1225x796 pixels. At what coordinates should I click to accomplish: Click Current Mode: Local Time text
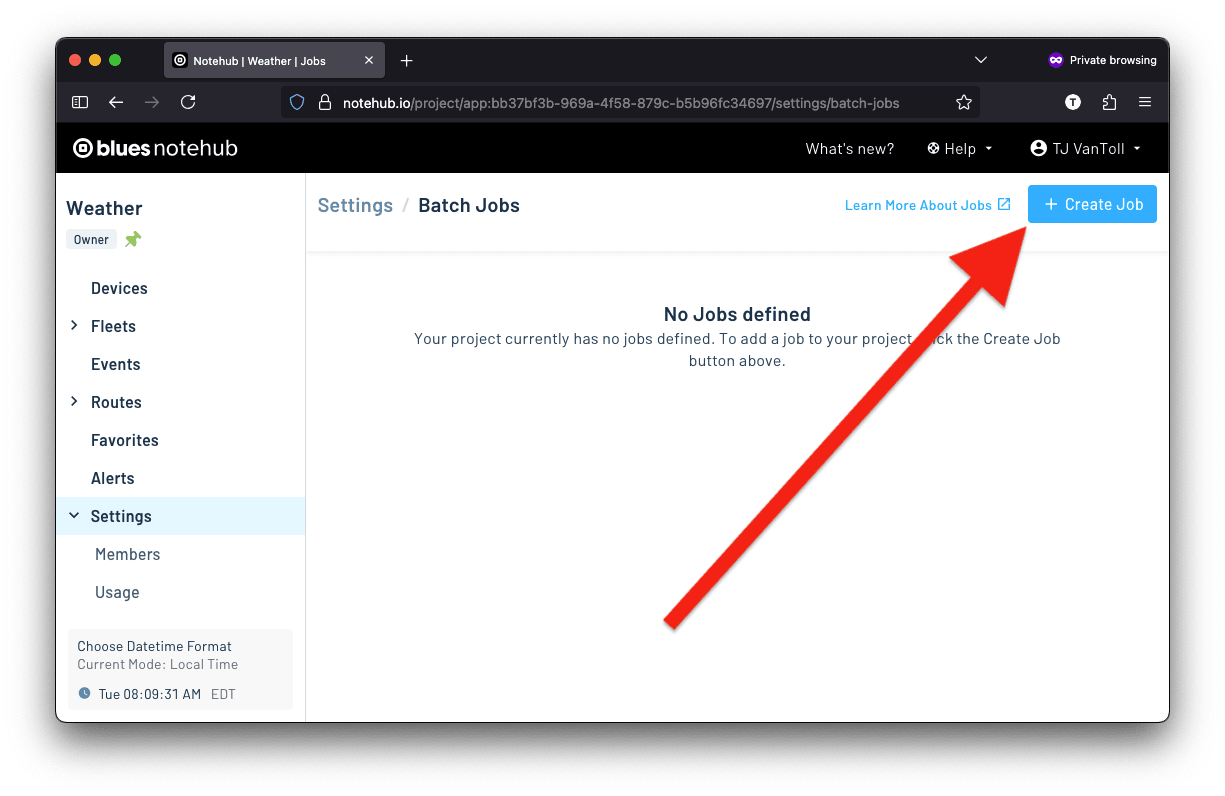click(158, 664)
